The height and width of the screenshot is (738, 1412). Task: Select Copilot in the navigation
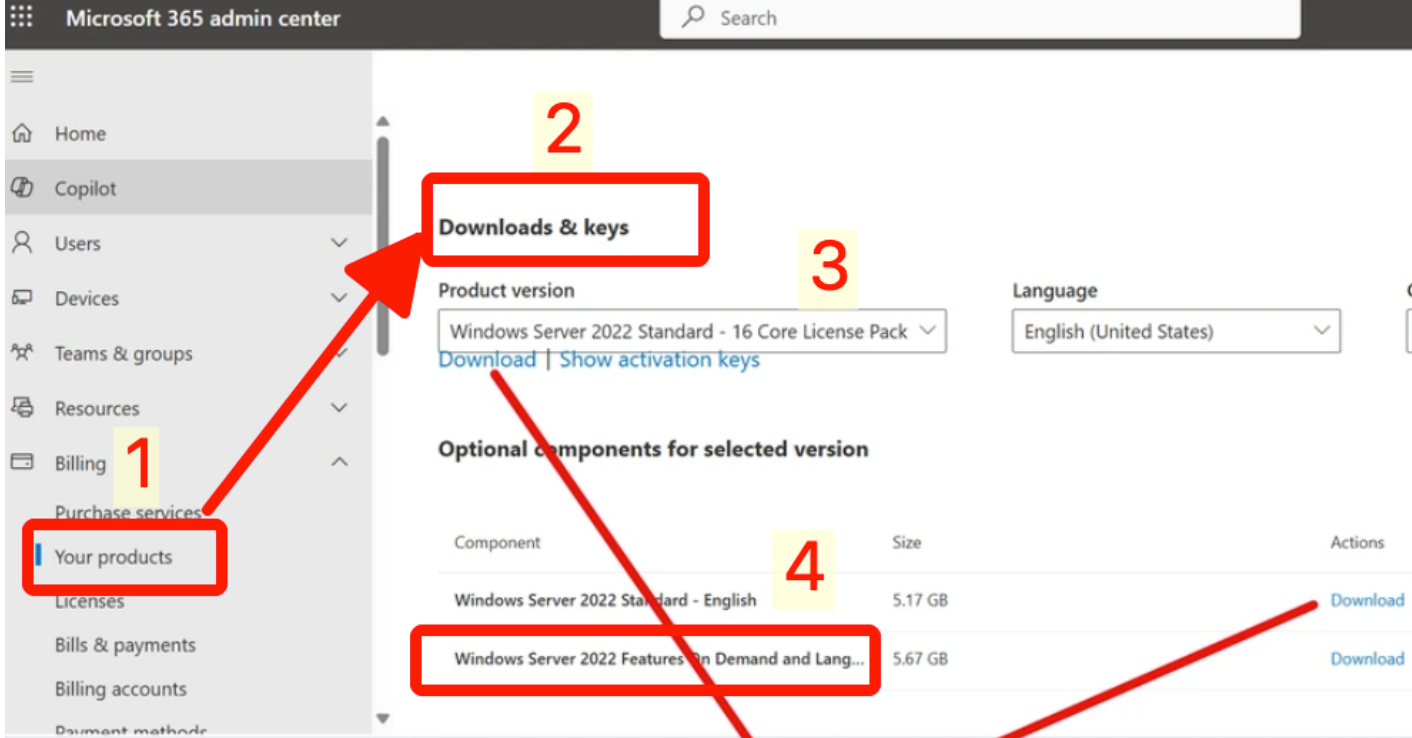[x=86, y=188]
